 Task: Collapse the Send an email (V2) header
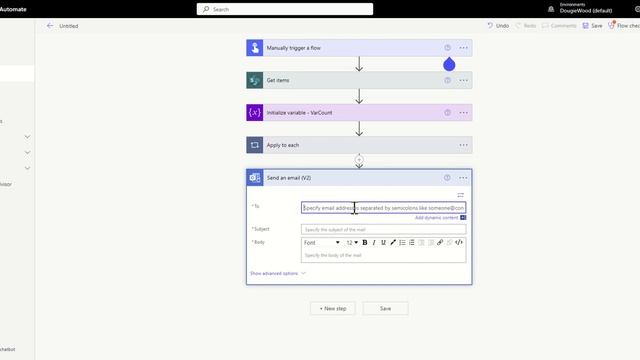[x=359, y=178]
